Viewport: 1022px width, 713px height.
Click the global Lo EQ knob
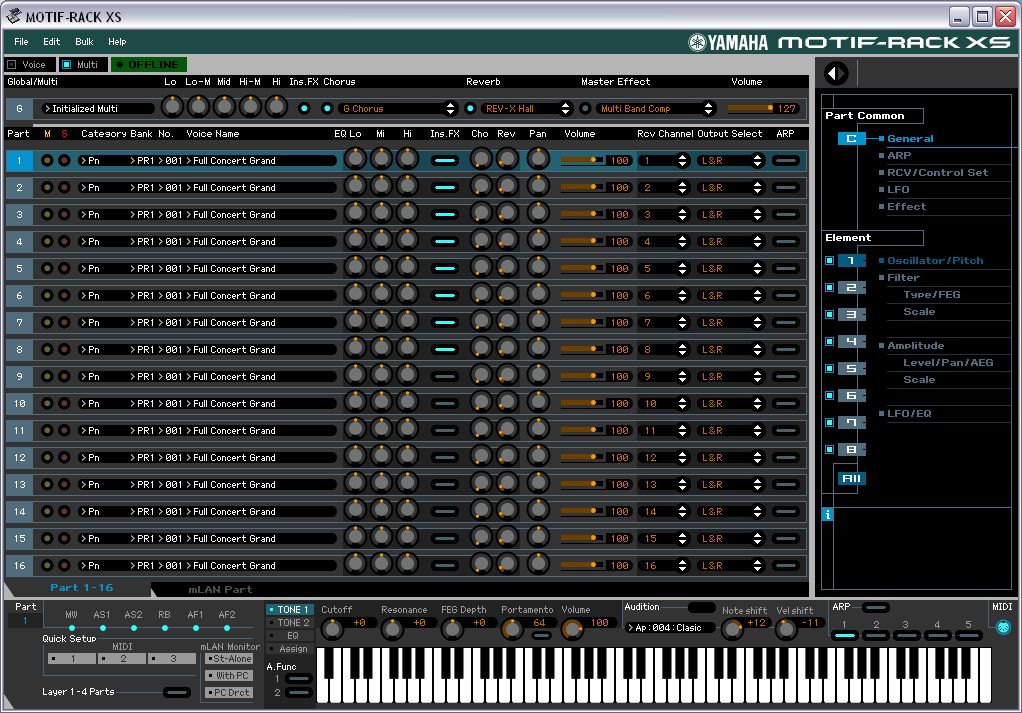click(172, 106)
